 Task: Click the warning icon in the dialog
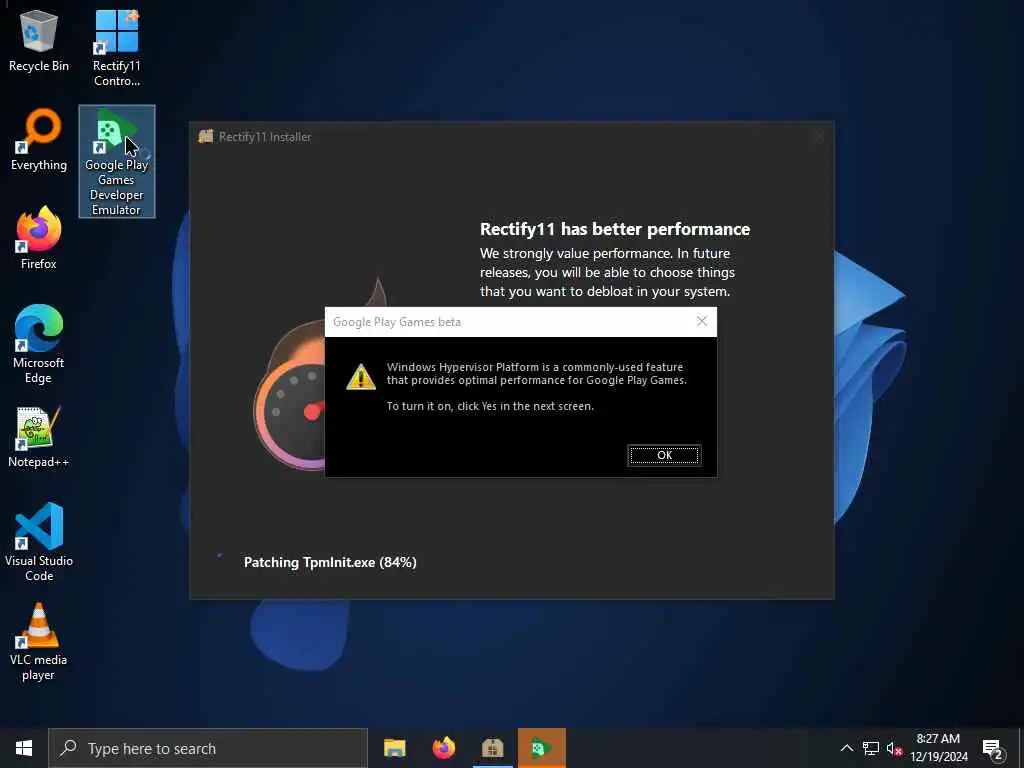(x=360, y=377)
